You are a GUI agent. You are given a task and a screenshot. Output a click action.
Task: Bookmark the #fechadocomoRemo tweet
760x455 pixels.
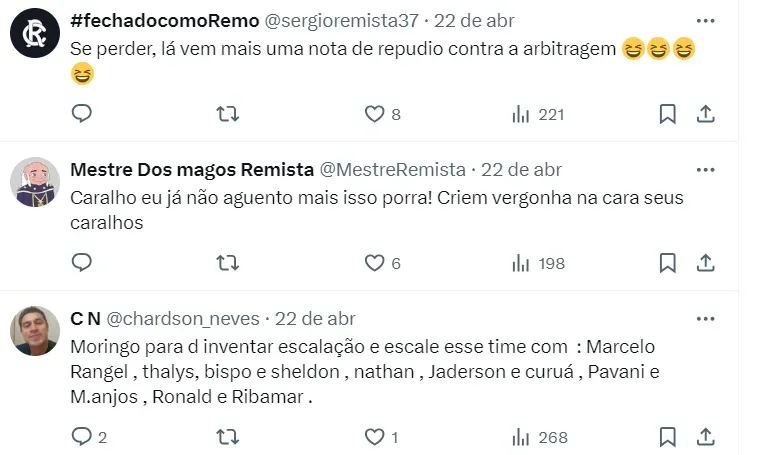(668, 114)
